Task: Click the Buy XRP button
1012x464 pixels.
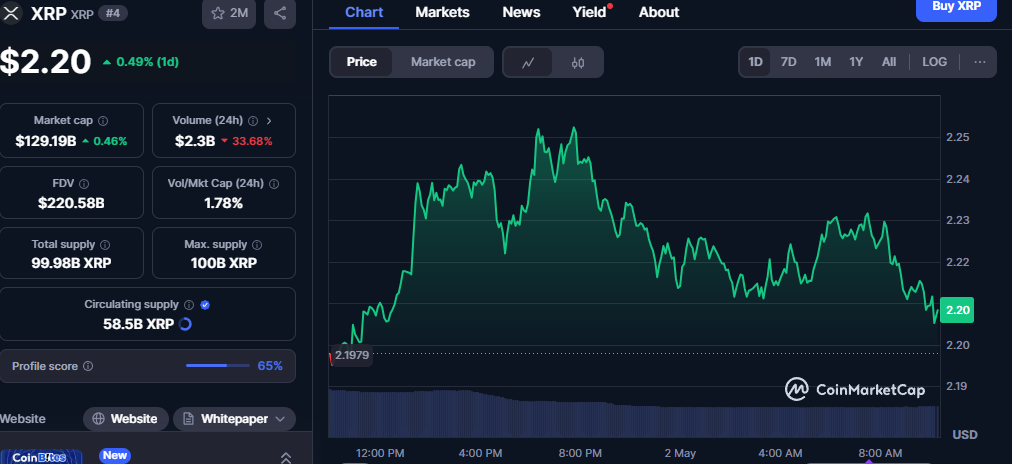Action: pos(956,8)
